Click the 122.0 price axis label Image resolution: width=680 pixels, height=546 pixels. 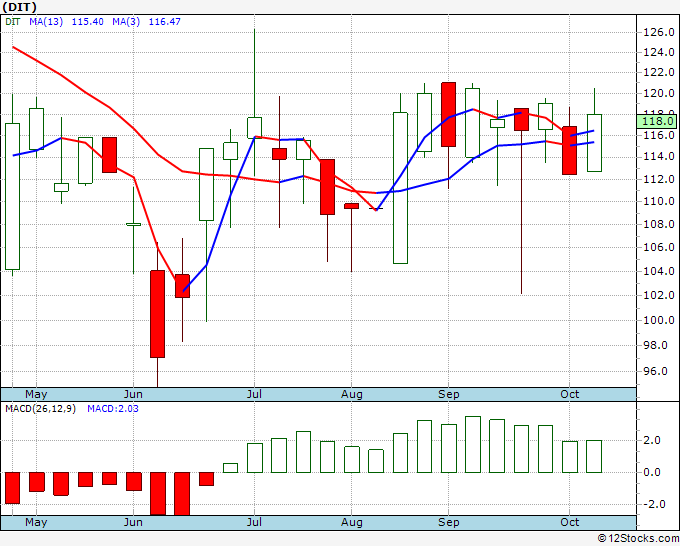point(659,72)
